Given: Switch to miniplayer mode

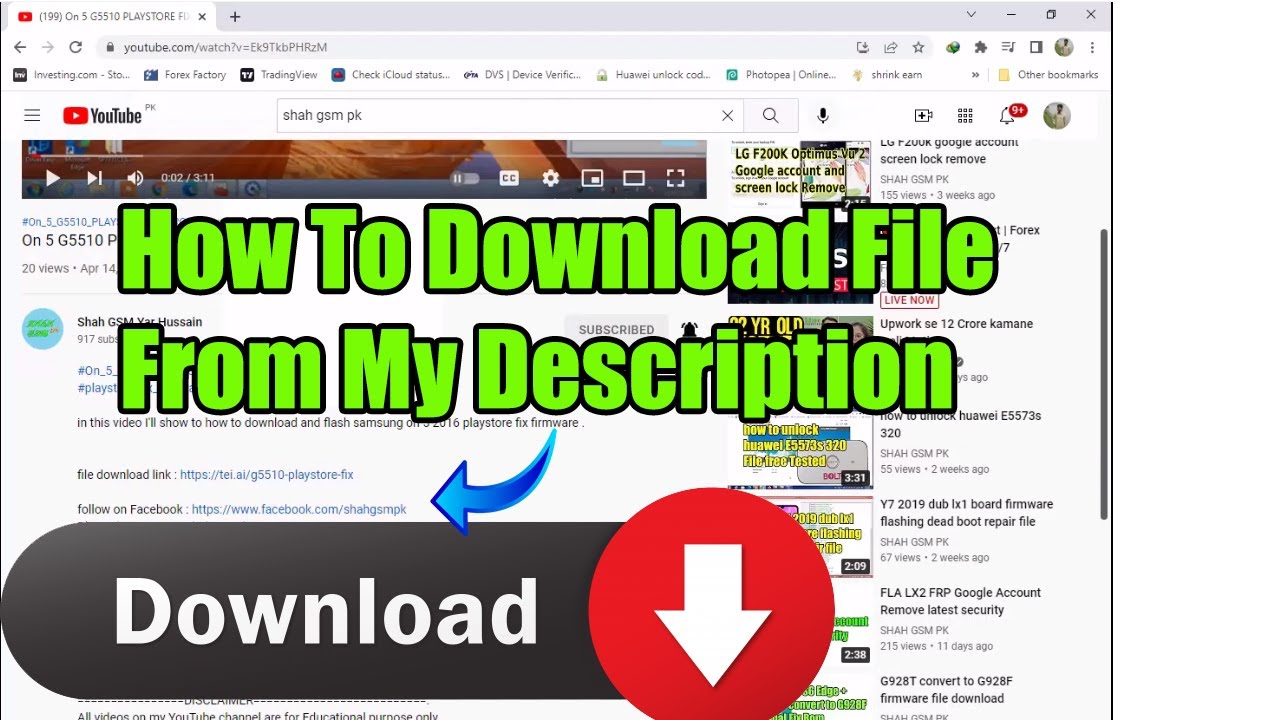Looking at the screenshot, I should 593,178.
